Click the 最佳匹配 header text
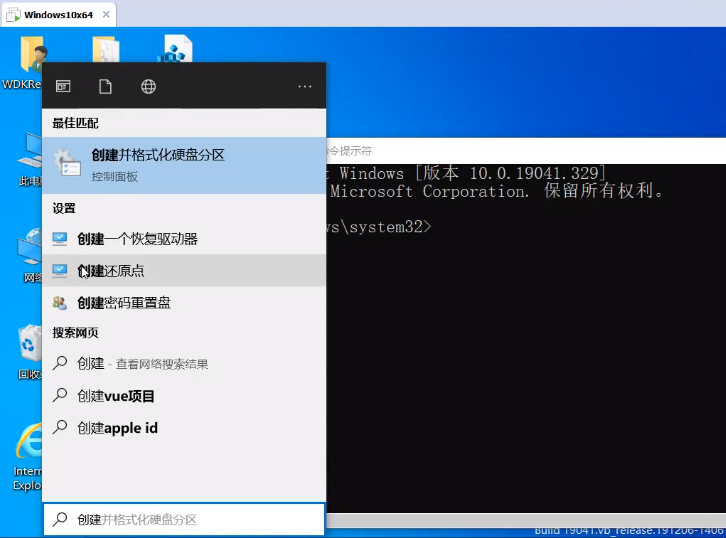 pyautogui.click(x=75, y=123)
